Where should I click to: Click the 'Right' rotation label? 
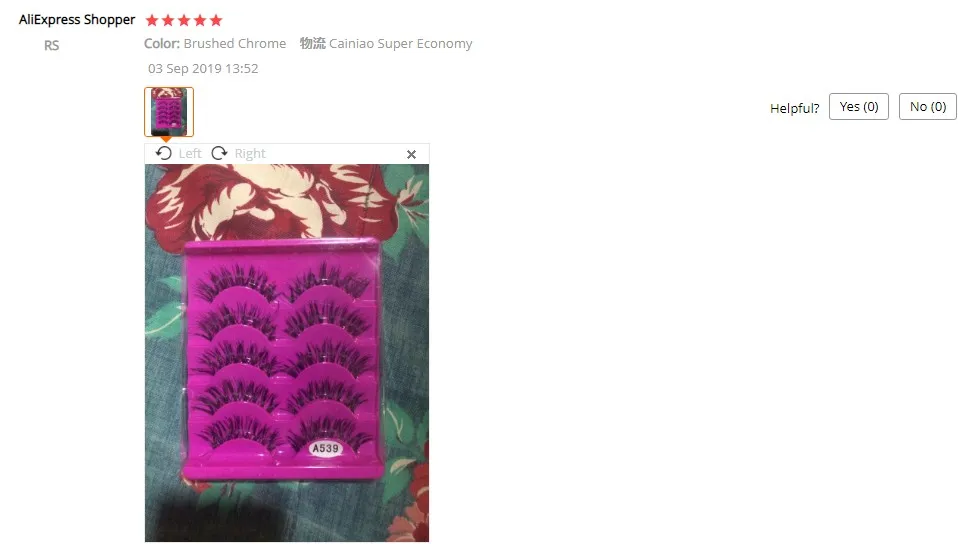(x=250, y=153)
